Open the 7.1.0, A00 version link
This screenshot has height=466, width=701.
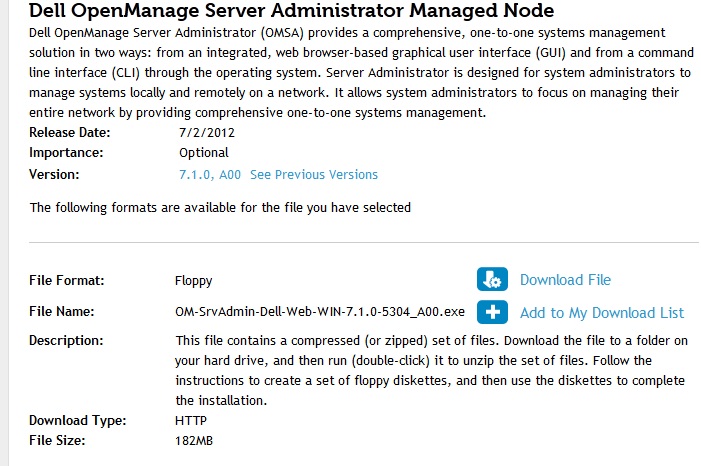(x=211, y=174)
